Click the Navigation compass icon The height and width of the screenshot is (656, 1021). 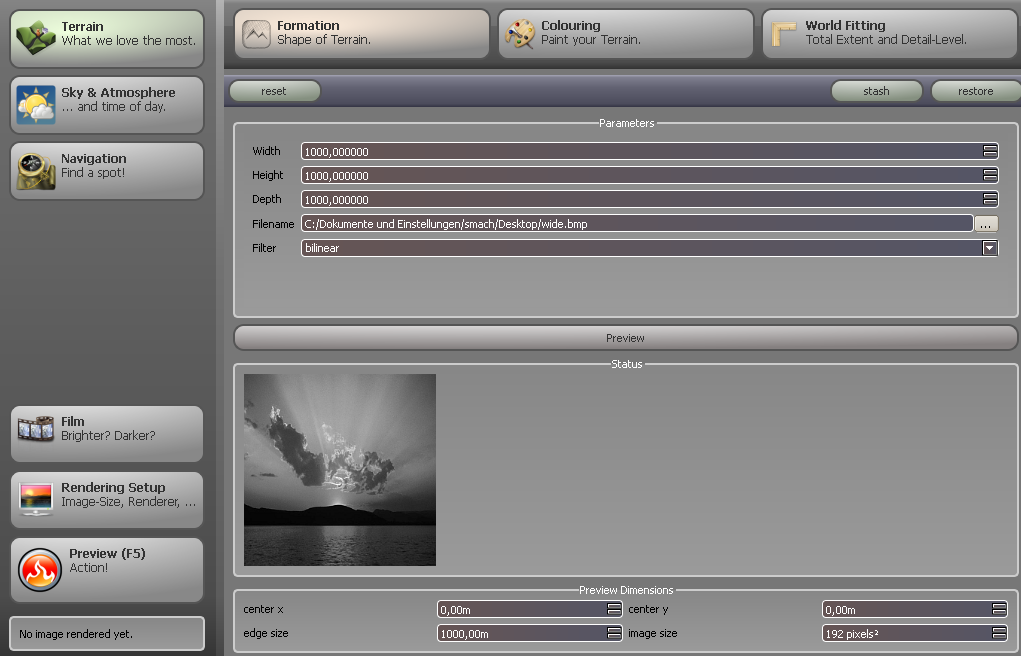tap(36, 171)
